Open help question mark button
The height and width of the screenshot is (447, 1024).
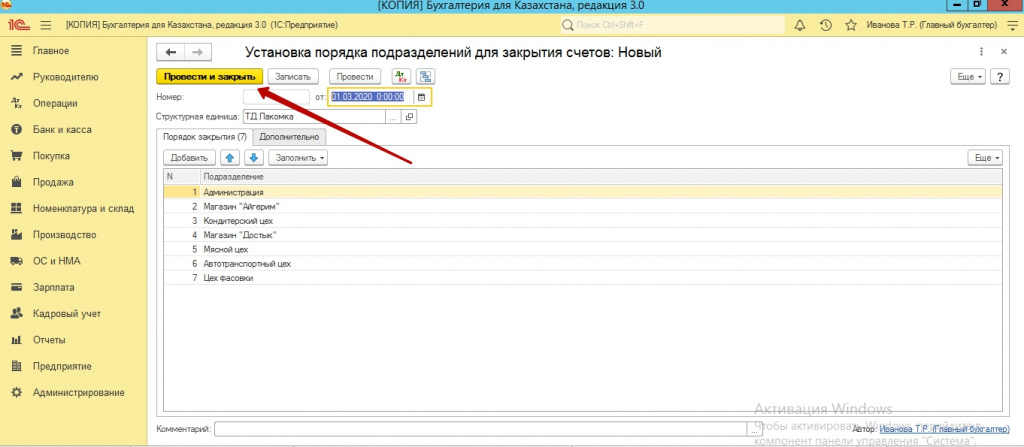(x=1000, y=76)
